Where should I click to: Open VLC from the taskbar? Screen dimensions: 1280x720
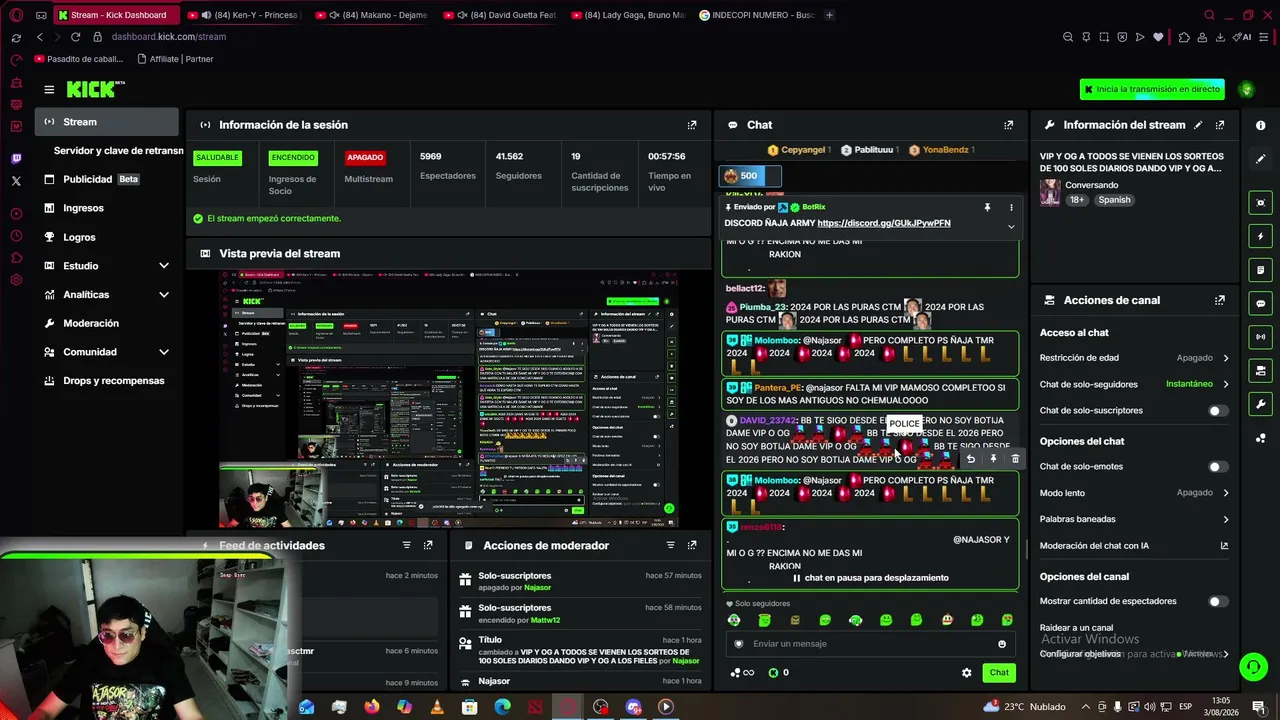click(x=437, y=707)
